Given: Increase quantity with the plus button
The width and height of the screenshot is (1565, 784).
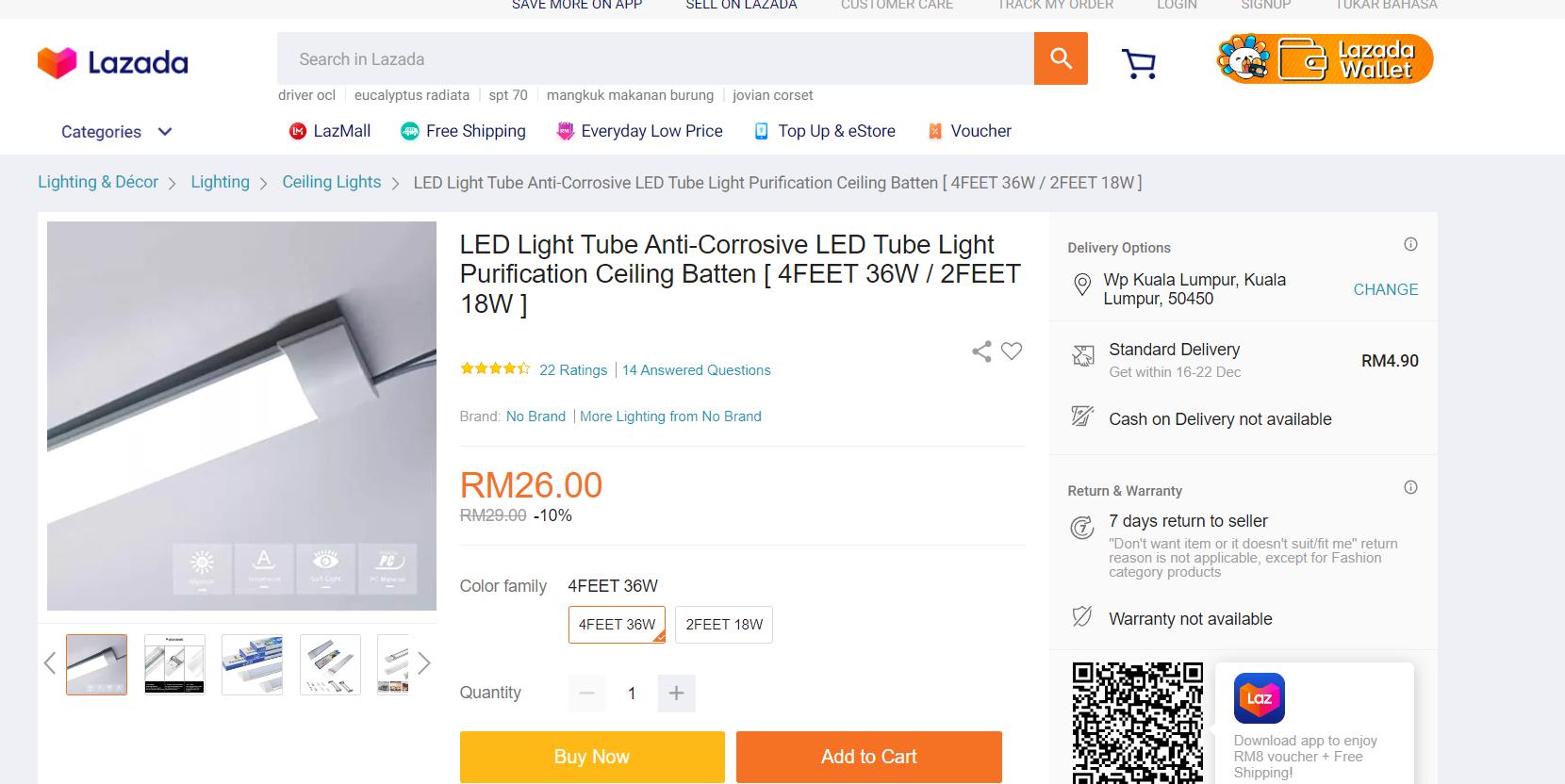Looking at the screenshot, I should coord(676,694).
